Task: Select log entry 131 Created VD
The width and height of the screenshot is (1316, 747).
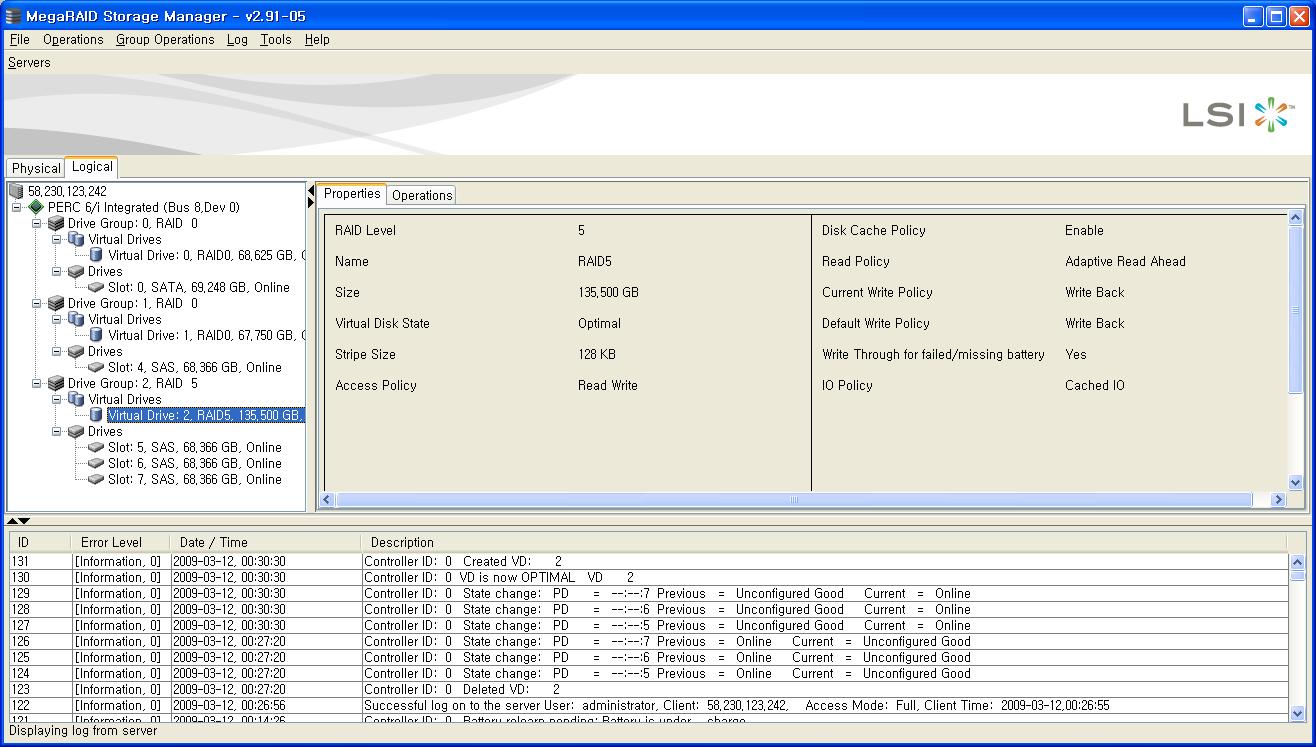Action: [x=649, y=561]
